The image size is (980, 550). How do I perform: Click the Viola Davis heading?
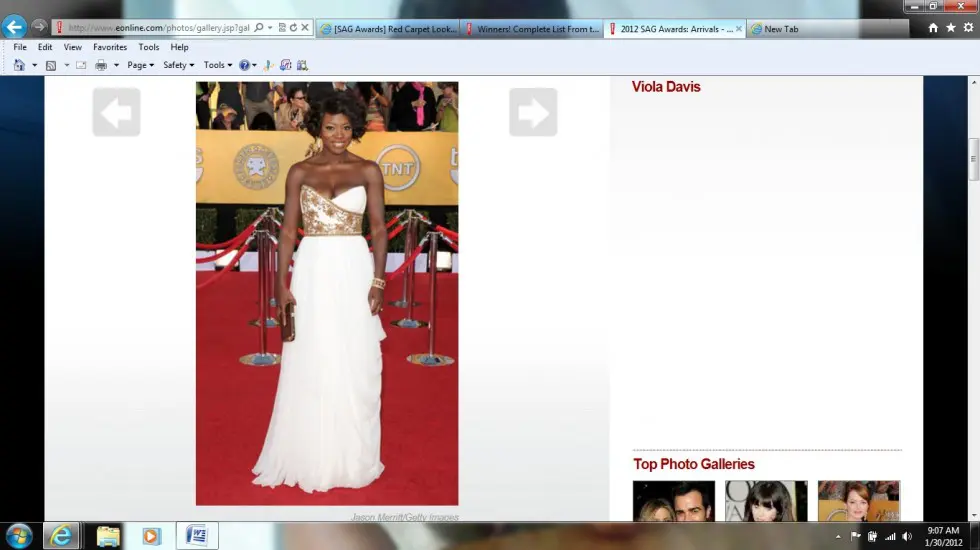(x=666, y=87)
